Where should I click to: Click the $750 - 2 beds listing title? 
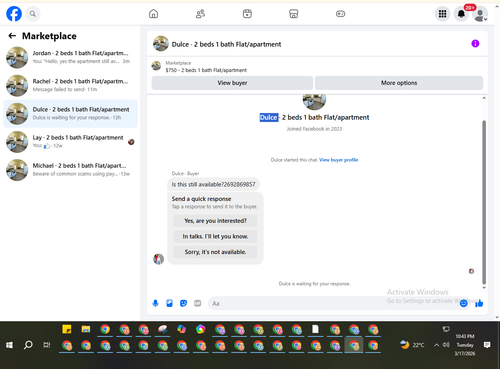[x=206, y=70]
